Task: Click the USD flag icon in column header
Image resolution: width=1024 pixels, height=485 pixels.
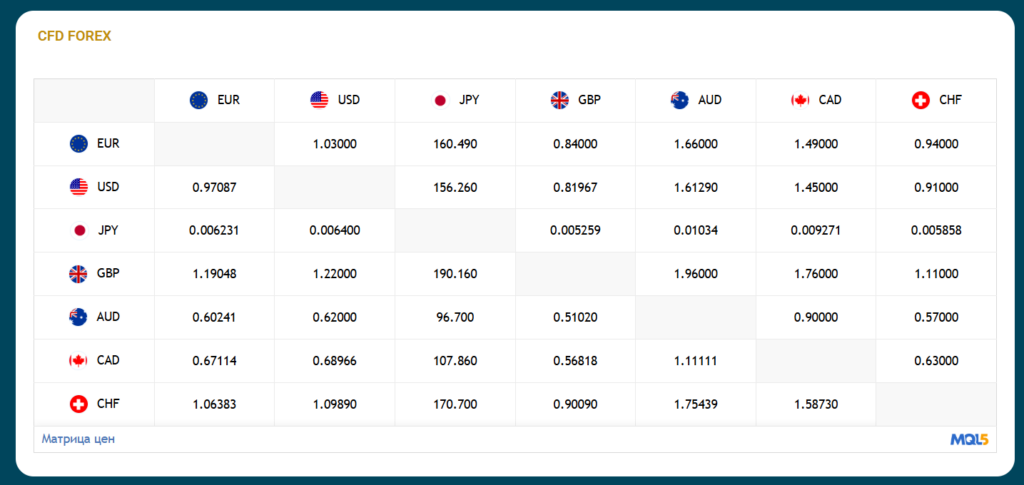Action: click(319, 100)
